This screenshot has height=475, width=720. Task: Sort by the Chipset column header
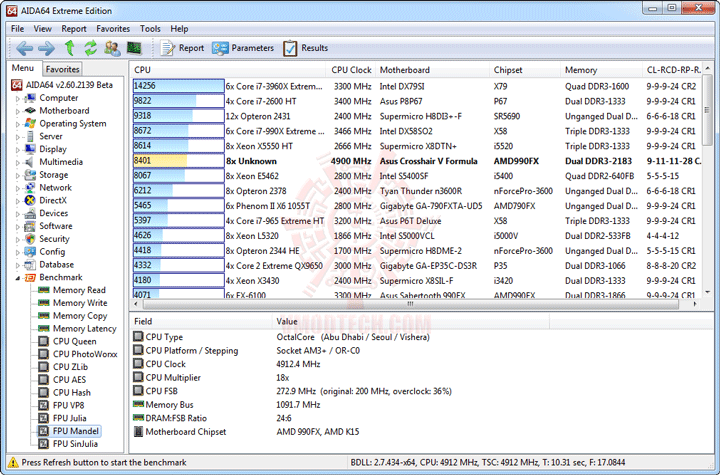tap(525, 70)
